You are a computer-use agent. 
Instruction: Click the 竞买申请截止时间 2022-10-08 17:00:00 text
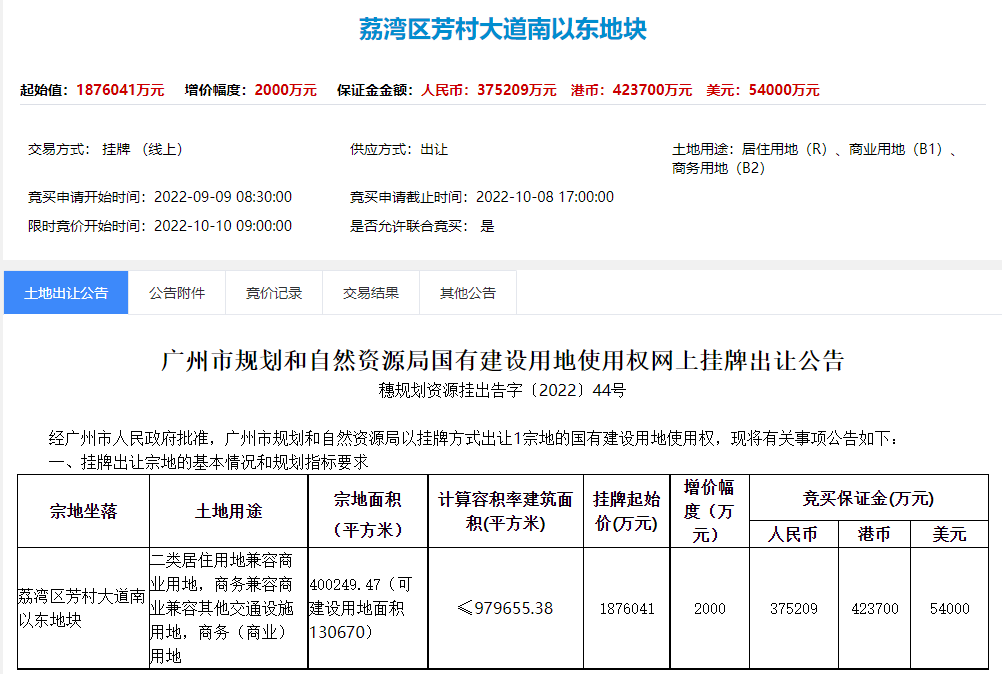pos(482,197)
